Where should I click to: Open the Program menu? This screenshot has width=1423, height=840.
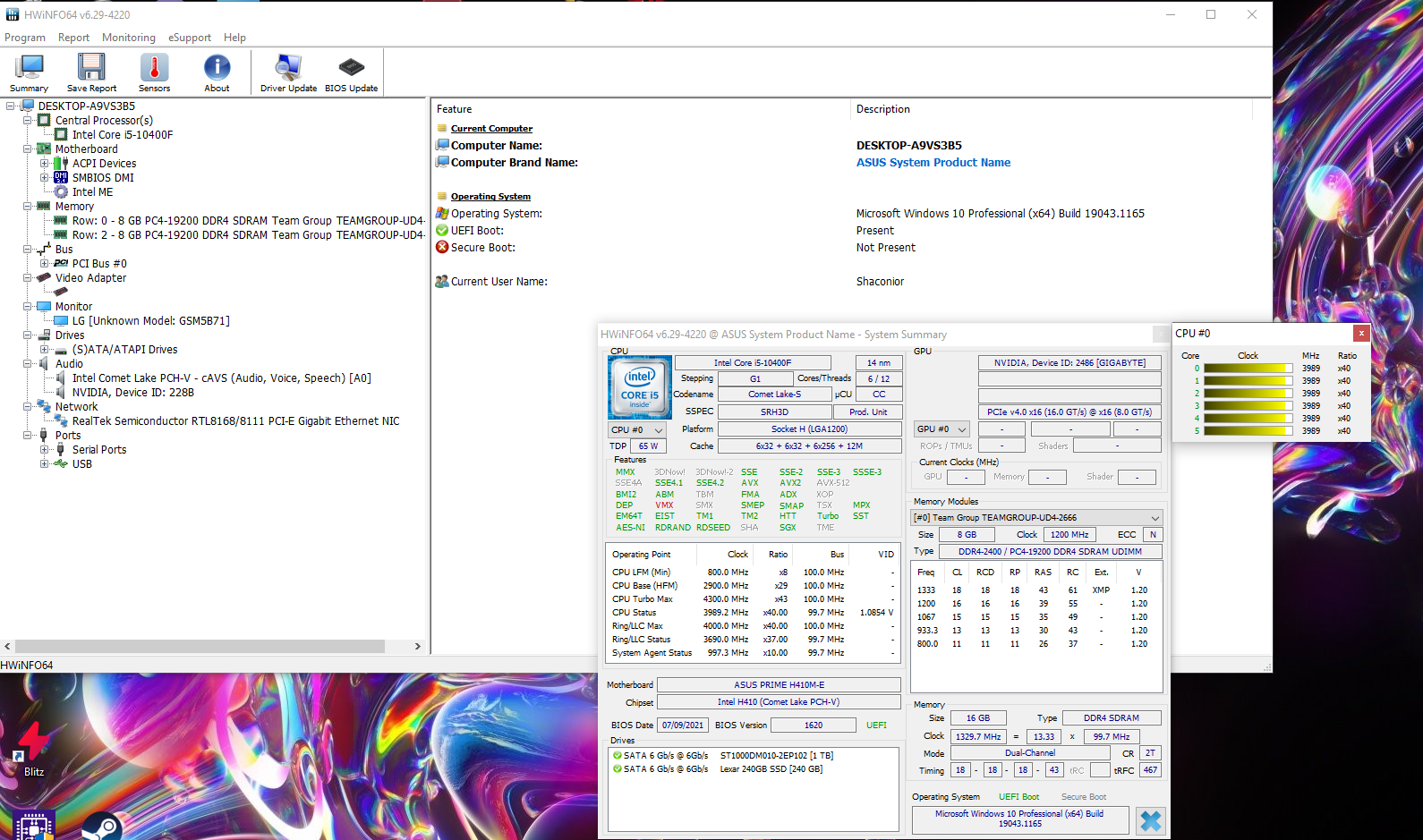[x=25, y=38]
